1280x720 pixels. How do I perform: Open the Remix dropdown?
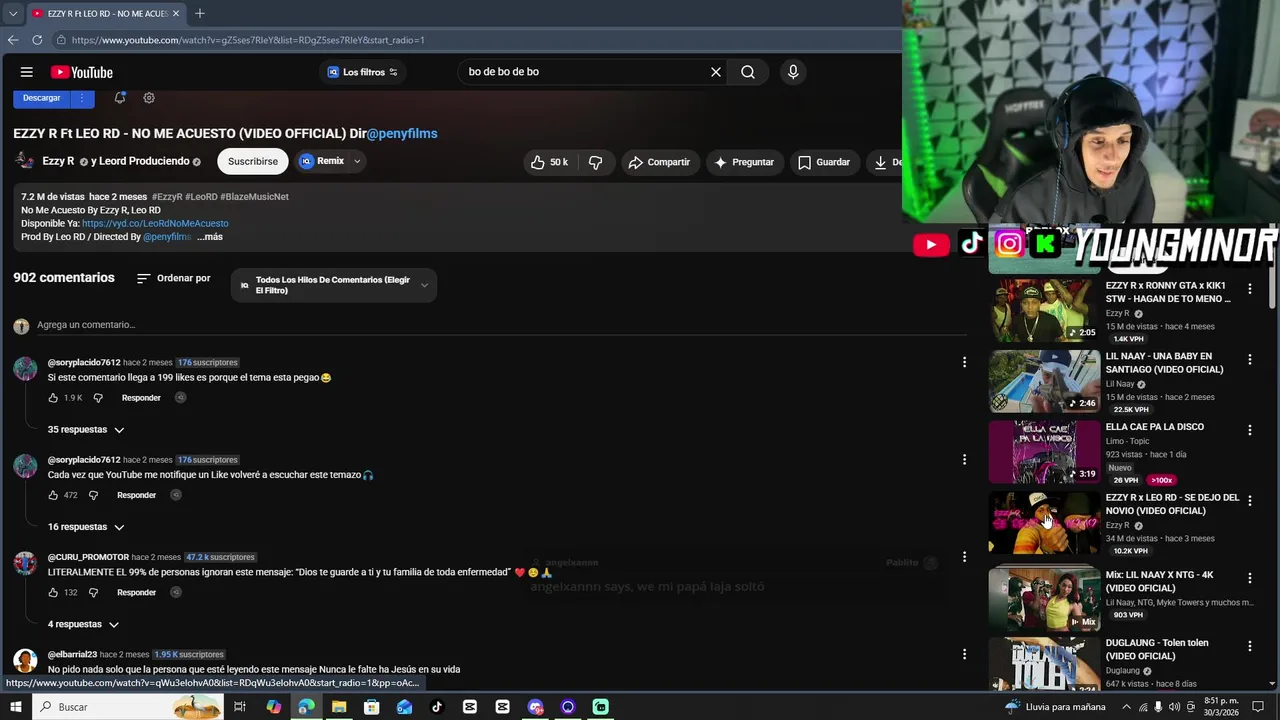357,161
